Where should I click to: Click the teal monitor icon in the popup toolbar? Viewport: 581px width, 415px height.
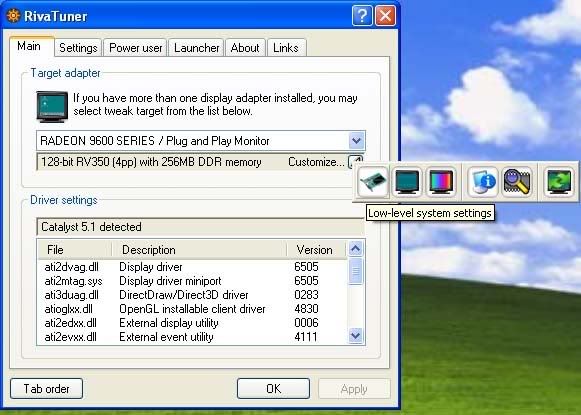coord(407,182)
